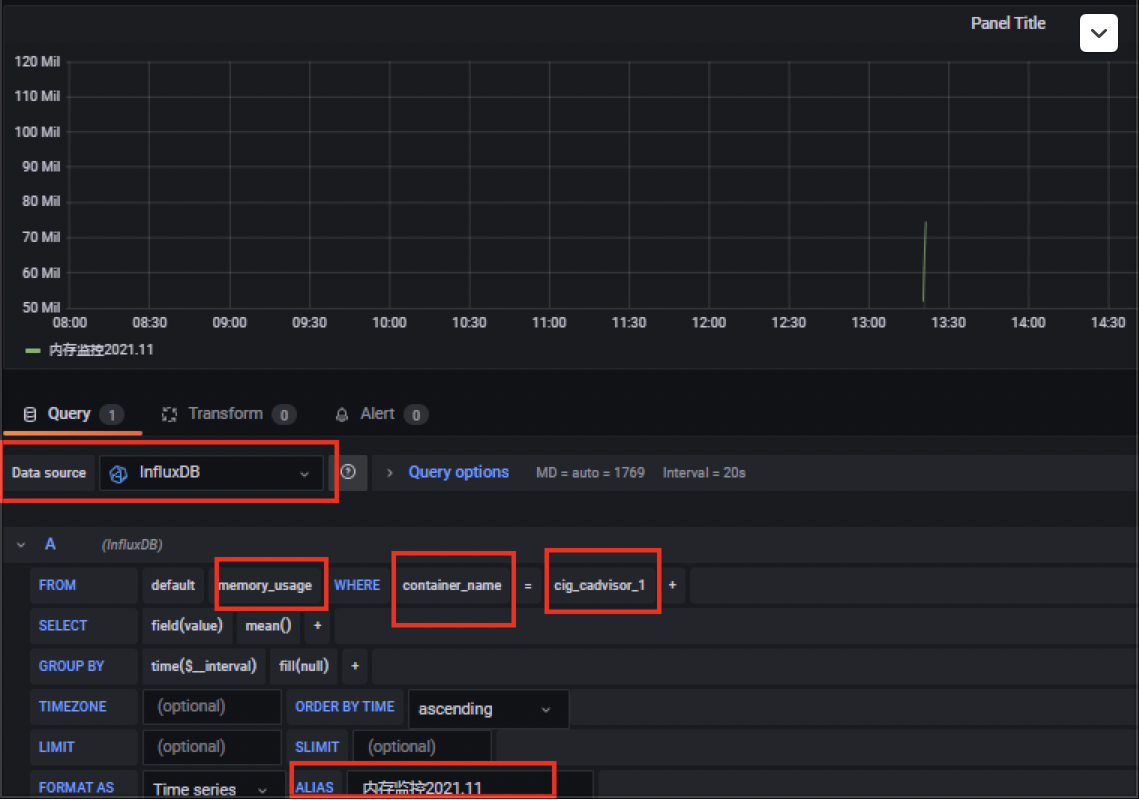The height and width of the screenshot is (800, 1140).
Task: Add WHERE condition plus button
Action: click(673, 585)
